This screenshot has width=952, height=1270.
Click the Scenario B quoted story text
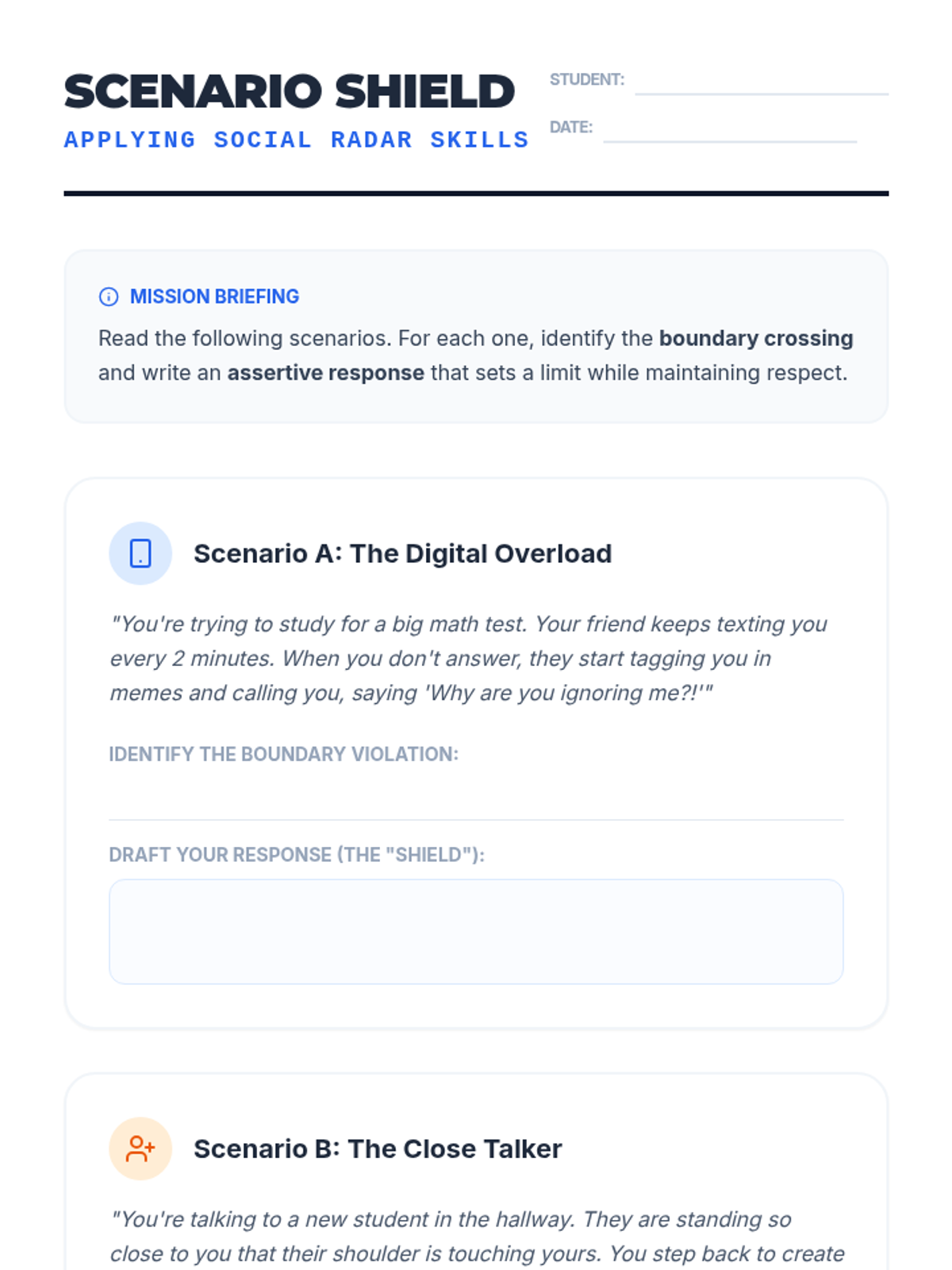coord(476,1238)
